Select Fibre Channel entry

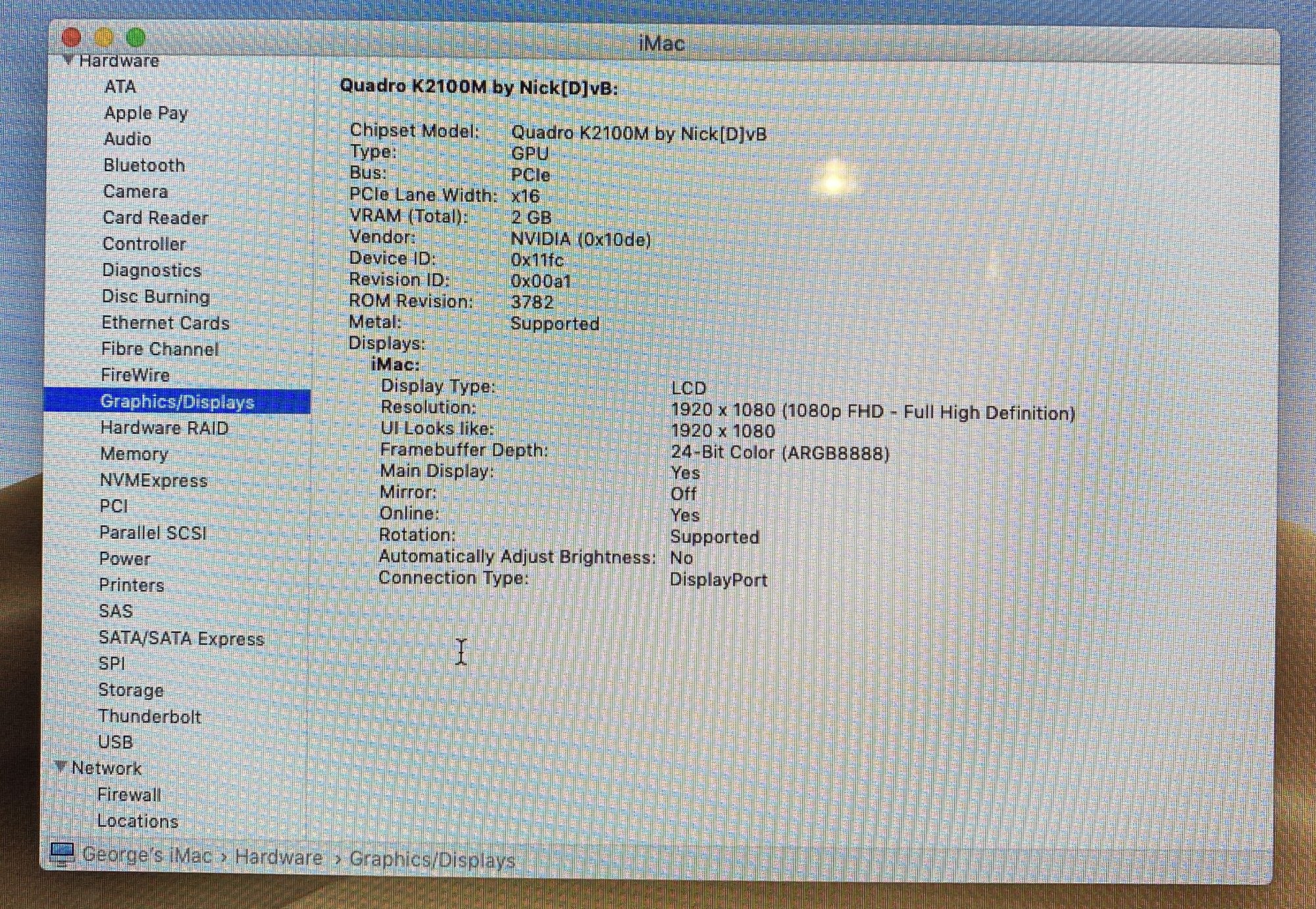tap(160, 349)
